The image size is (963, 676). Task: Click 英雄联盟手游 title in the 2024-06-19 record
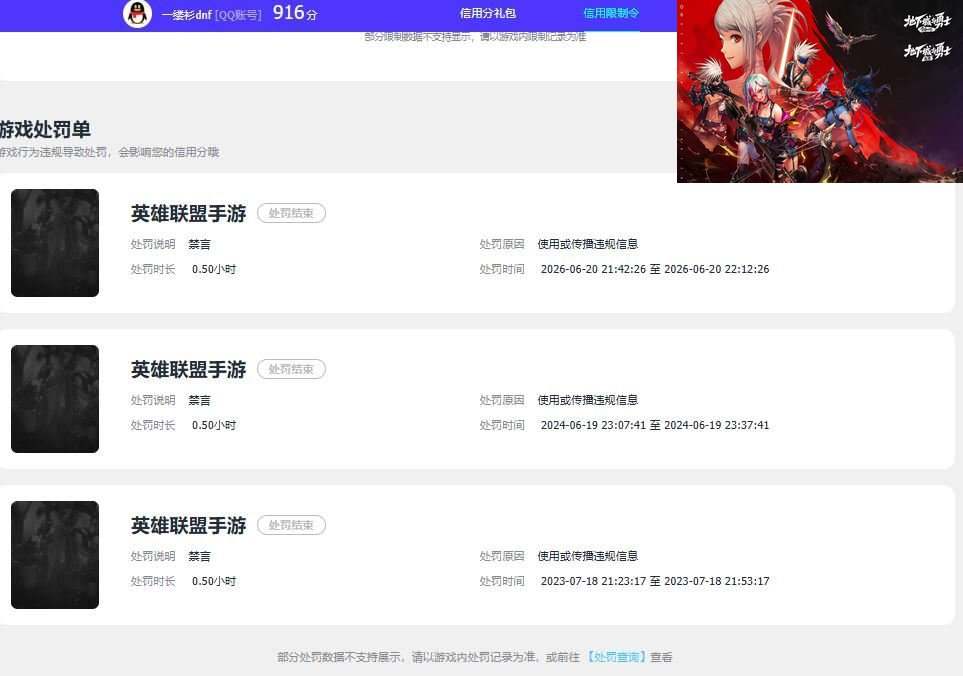[x=189, y=370]
